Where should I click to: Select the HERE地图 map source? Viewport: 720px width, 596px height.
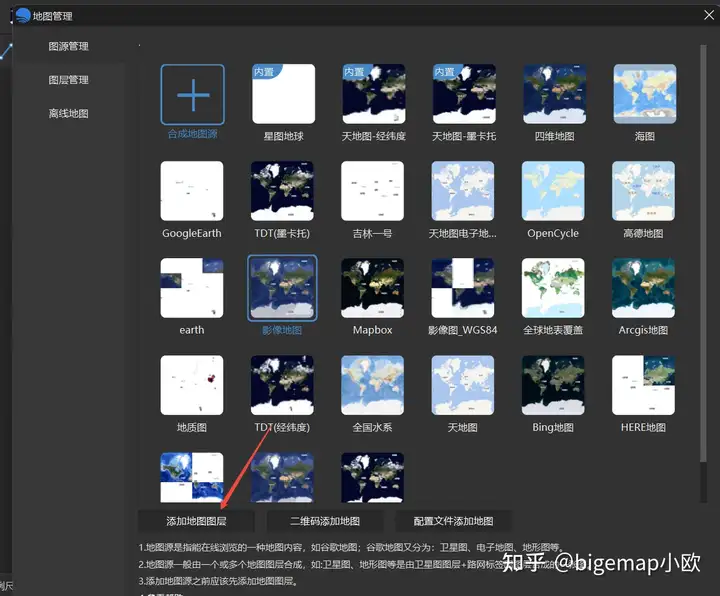coord(643,385)
